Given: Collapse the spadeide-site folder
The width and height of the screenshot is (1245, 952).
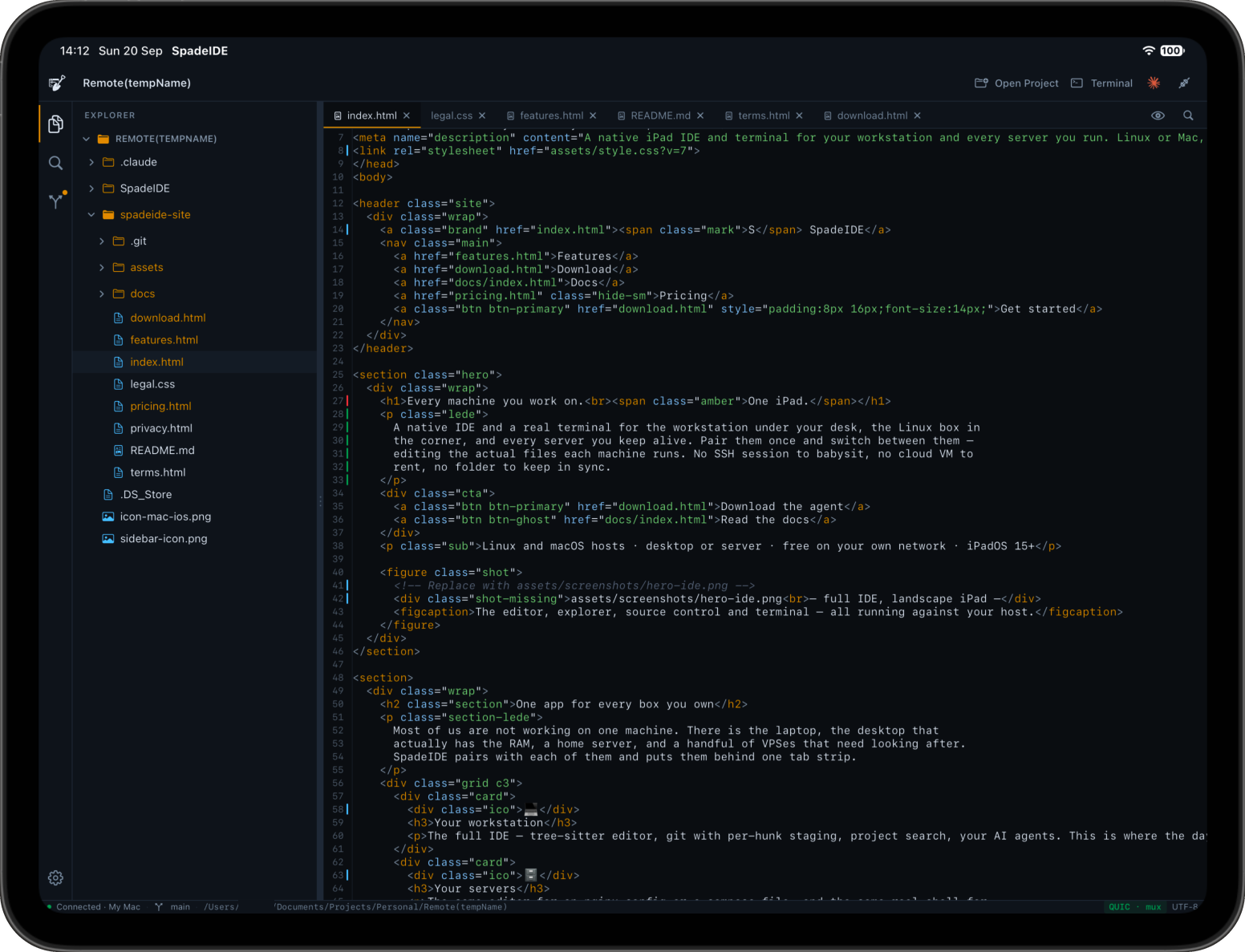Looking at the screenshot, I should (91, 215).
